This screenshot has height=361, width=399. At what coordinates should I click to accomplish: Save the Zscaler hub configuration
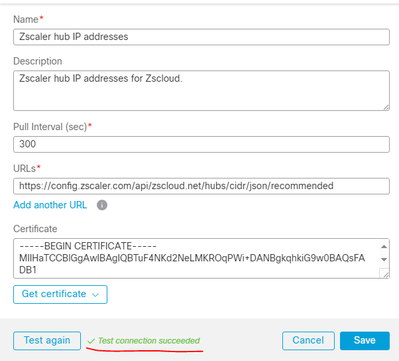coord(365,341)
